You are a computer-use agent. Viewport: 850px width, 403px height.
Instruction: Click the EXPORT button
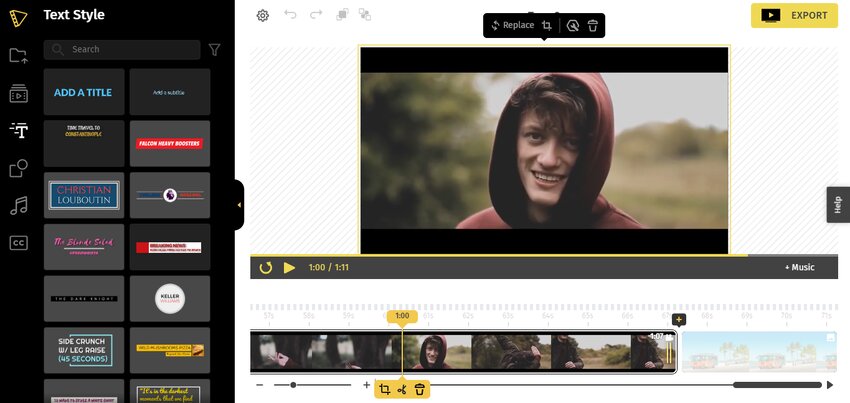click(x=794, y=16)
